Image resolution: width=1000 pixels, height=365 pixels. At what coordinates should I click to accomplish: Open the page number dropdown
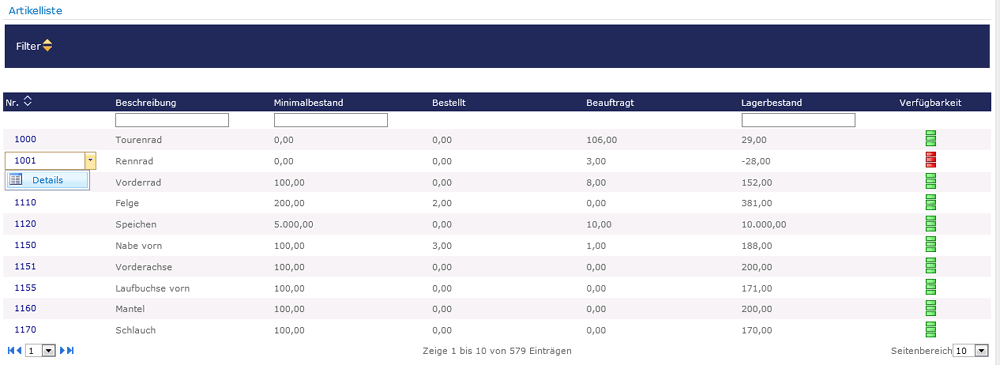click(48, 351)
